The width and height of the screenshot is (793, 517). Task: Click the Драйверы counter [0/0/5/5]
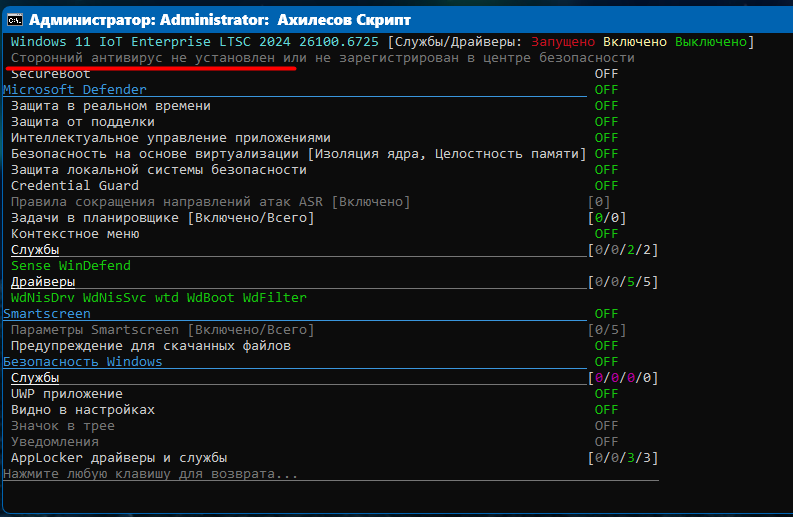(623, 282)
